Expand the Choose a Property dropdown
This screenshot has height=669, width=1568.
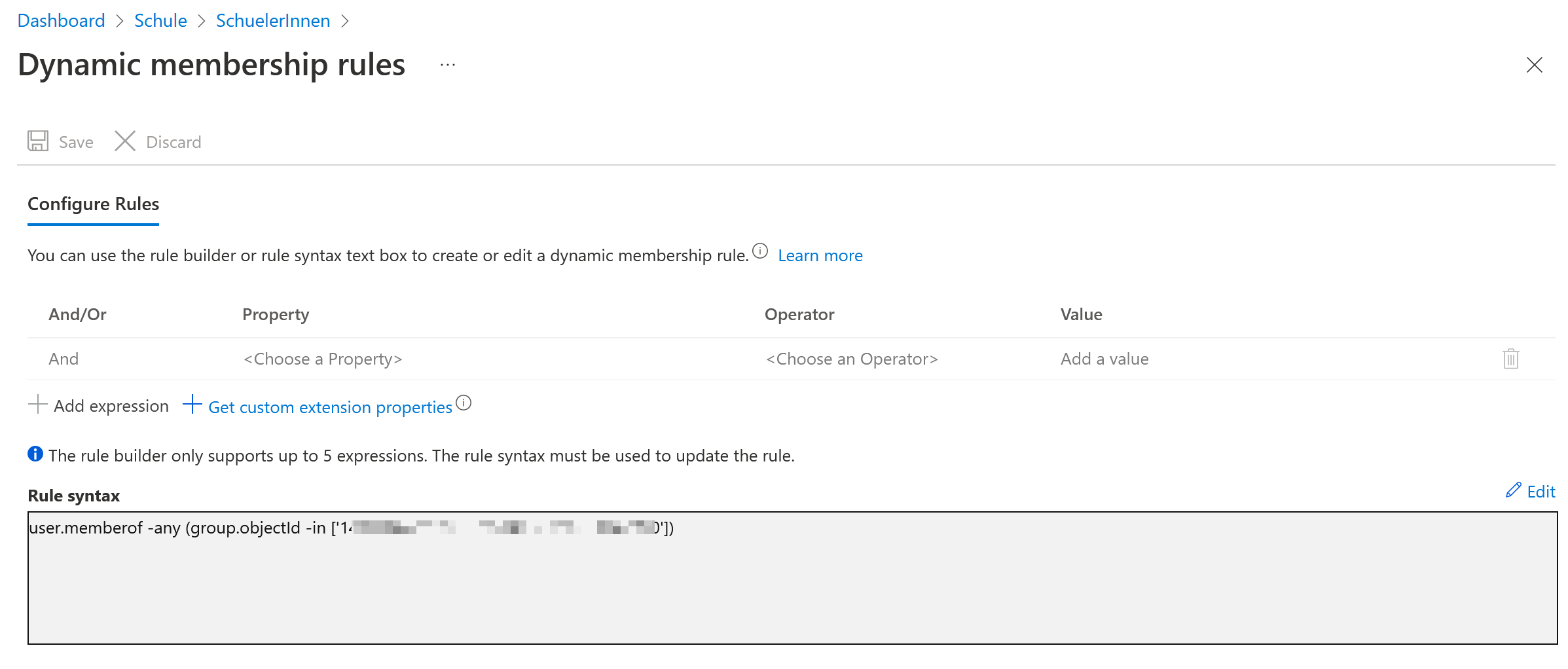(x=323, y=359)
